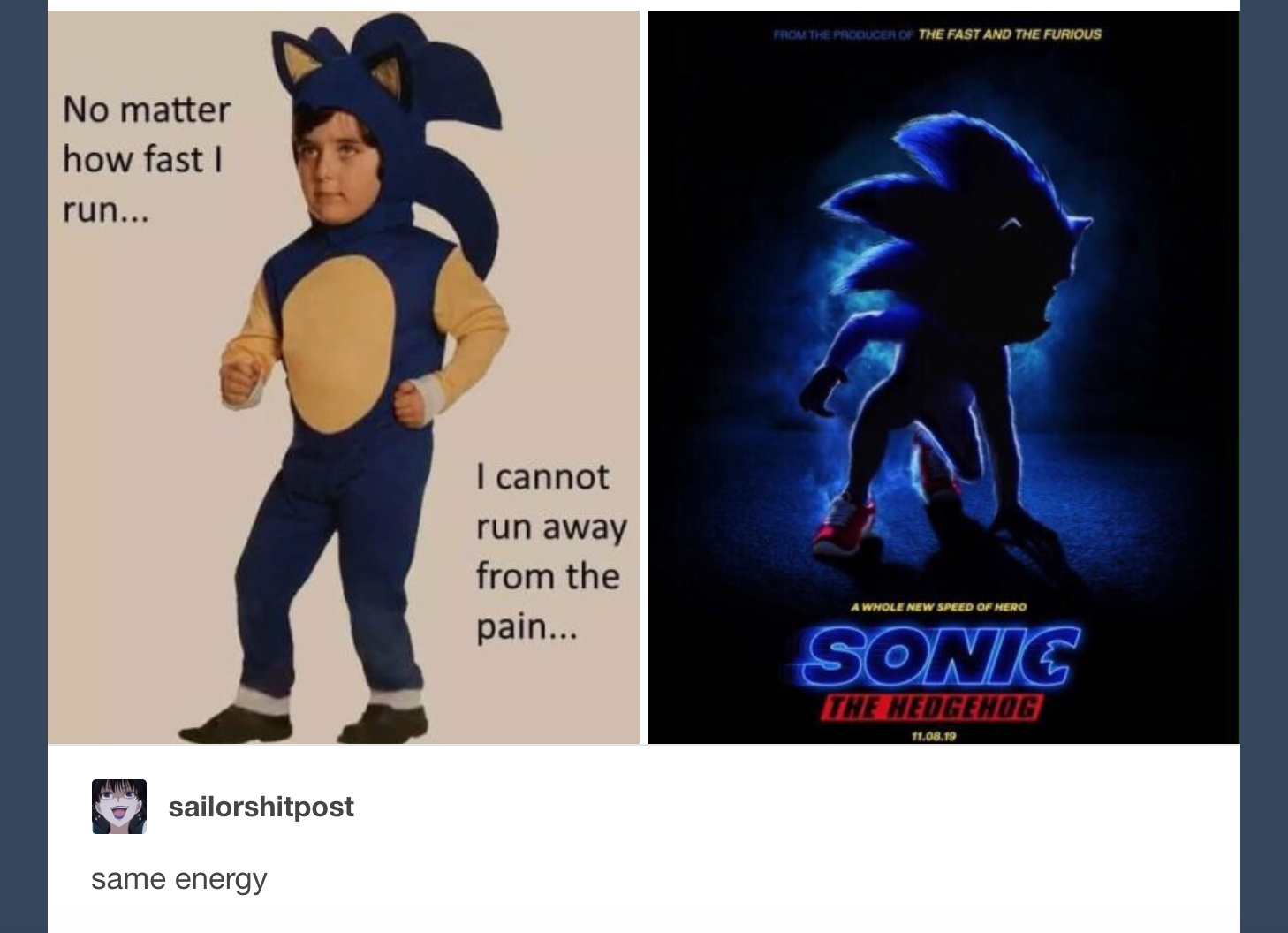
Task: Click the red THE HEDGEHOG banner
Action: [x=931, y=709]
